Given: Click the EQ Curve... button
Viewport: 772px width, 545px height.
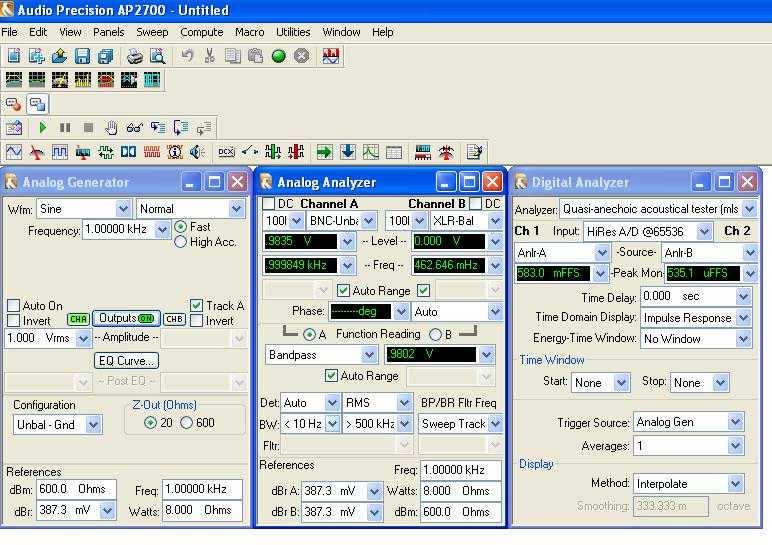Looking at the screenshot, I should (x=127, y=360).
